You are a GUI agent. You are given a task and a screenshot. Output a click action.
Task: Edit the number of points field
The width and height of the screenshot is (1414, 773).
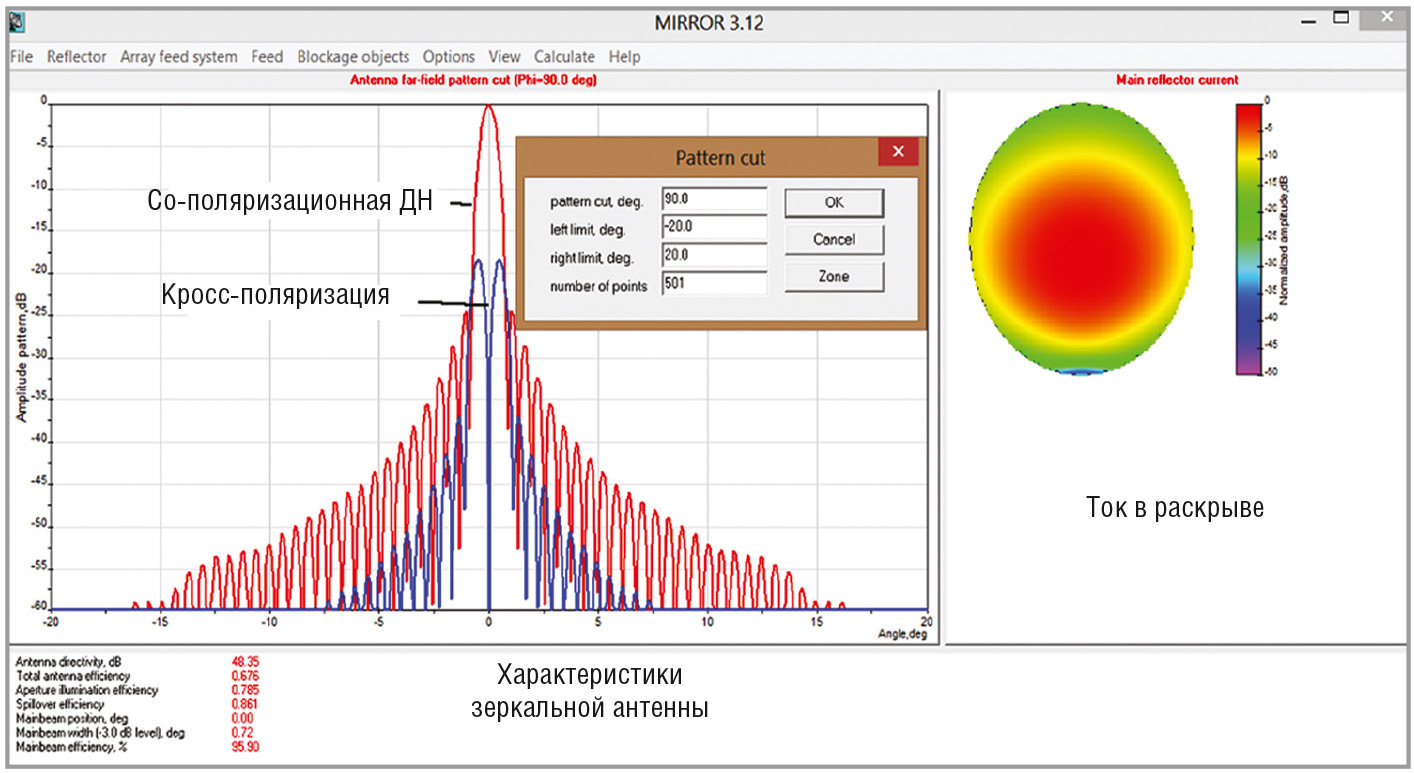tap(713, 285)
